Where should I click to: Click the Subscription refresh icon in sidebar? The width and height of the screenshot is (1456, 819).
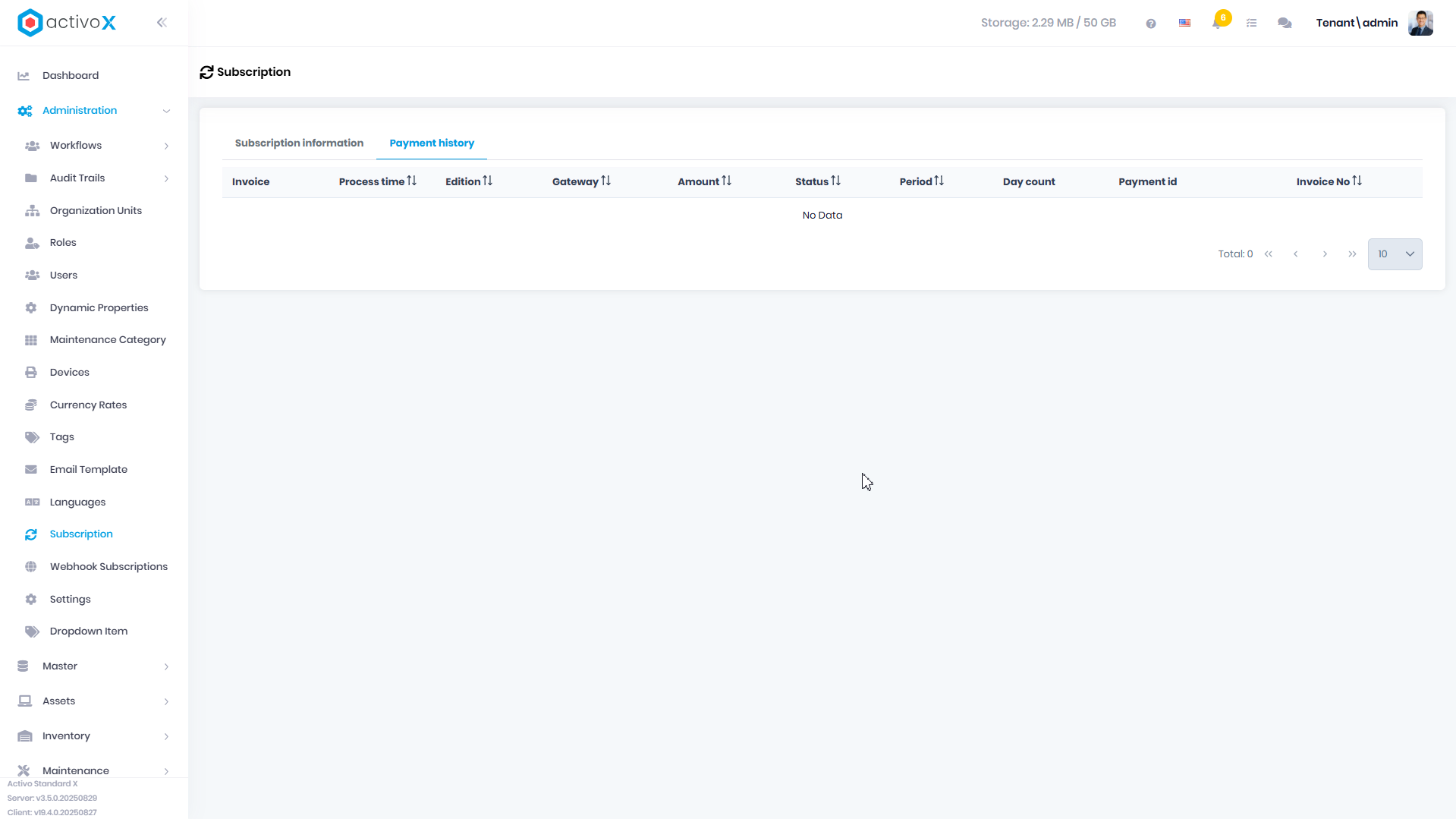click(x=31, y=534)
